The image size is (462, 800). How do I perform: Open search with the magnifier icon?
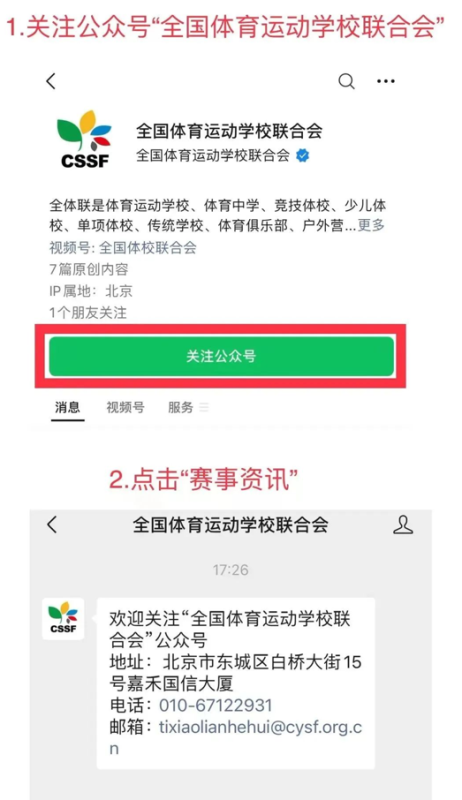pos(347,81)
